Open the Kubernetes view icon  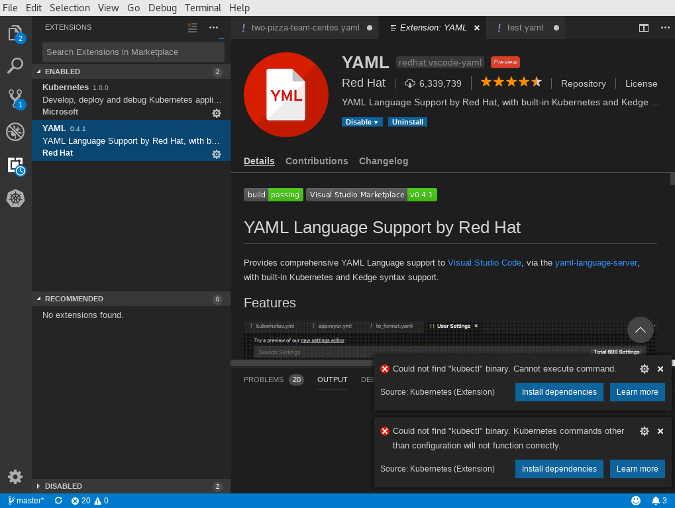(15, 198)
